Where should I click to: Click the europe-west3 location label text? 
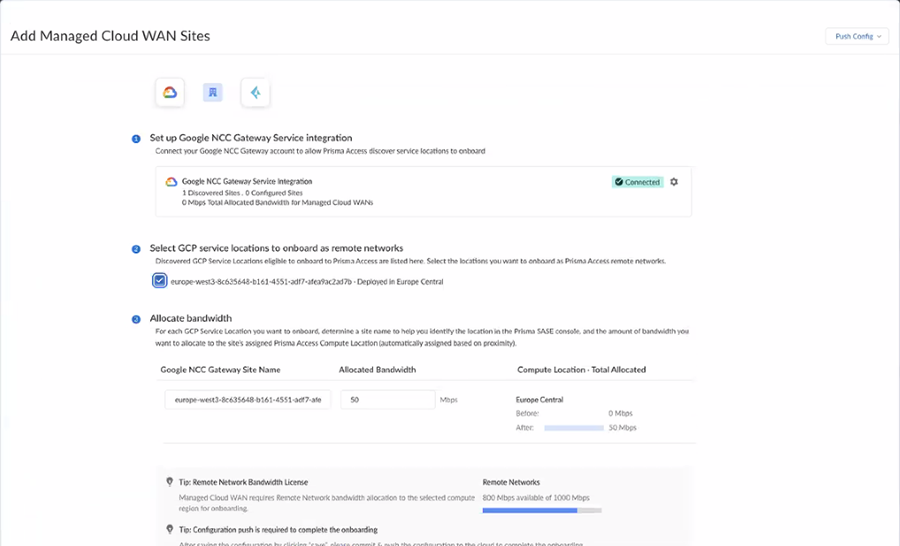tap(307, 282)
